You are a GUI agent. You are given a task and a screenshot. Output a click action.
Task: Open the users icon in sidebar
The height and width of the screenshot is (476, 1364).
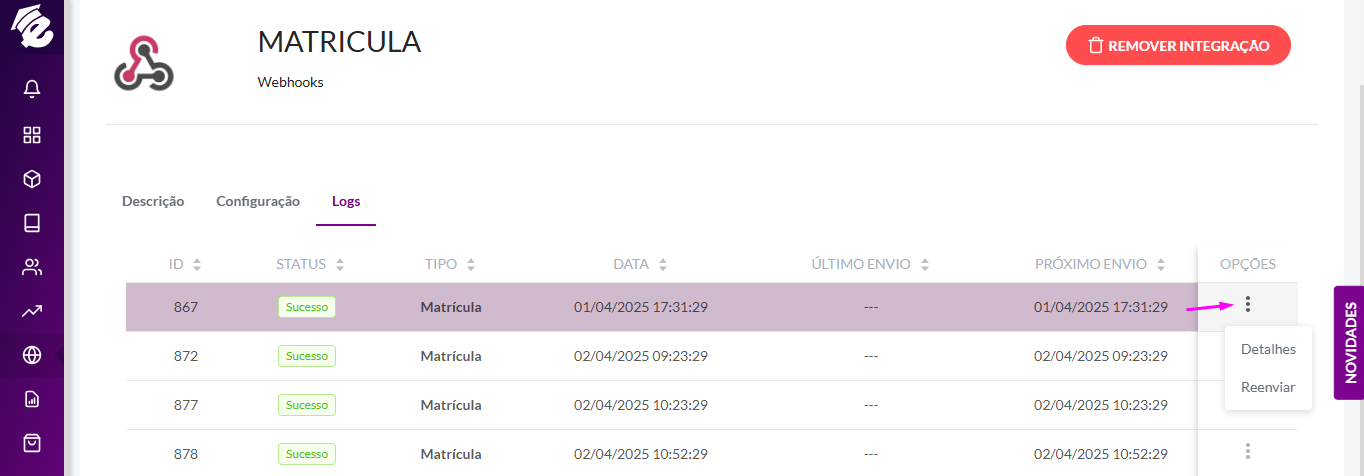click(x=32, y=267)
